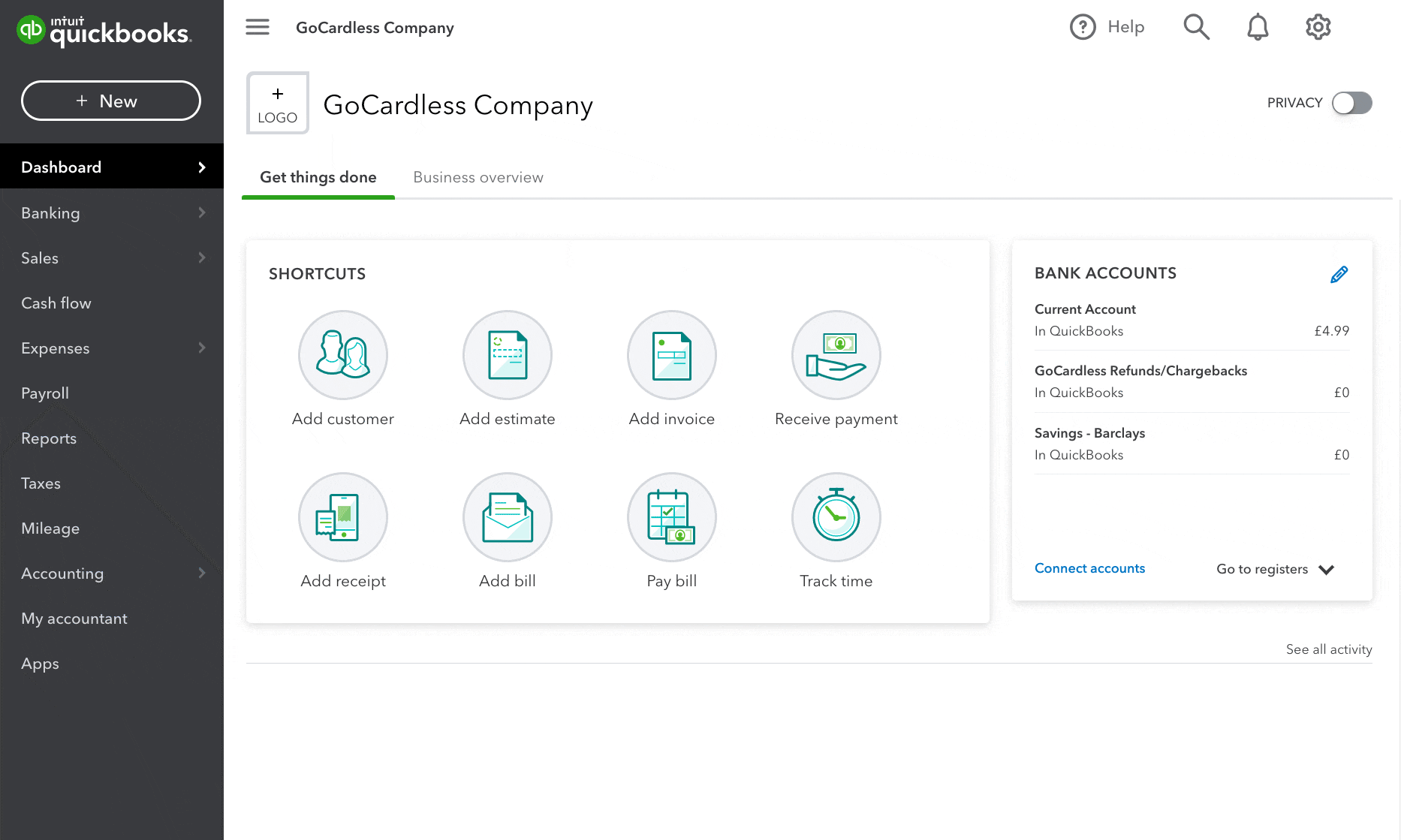Click the large GoCardless Company heading

(458, 105)
